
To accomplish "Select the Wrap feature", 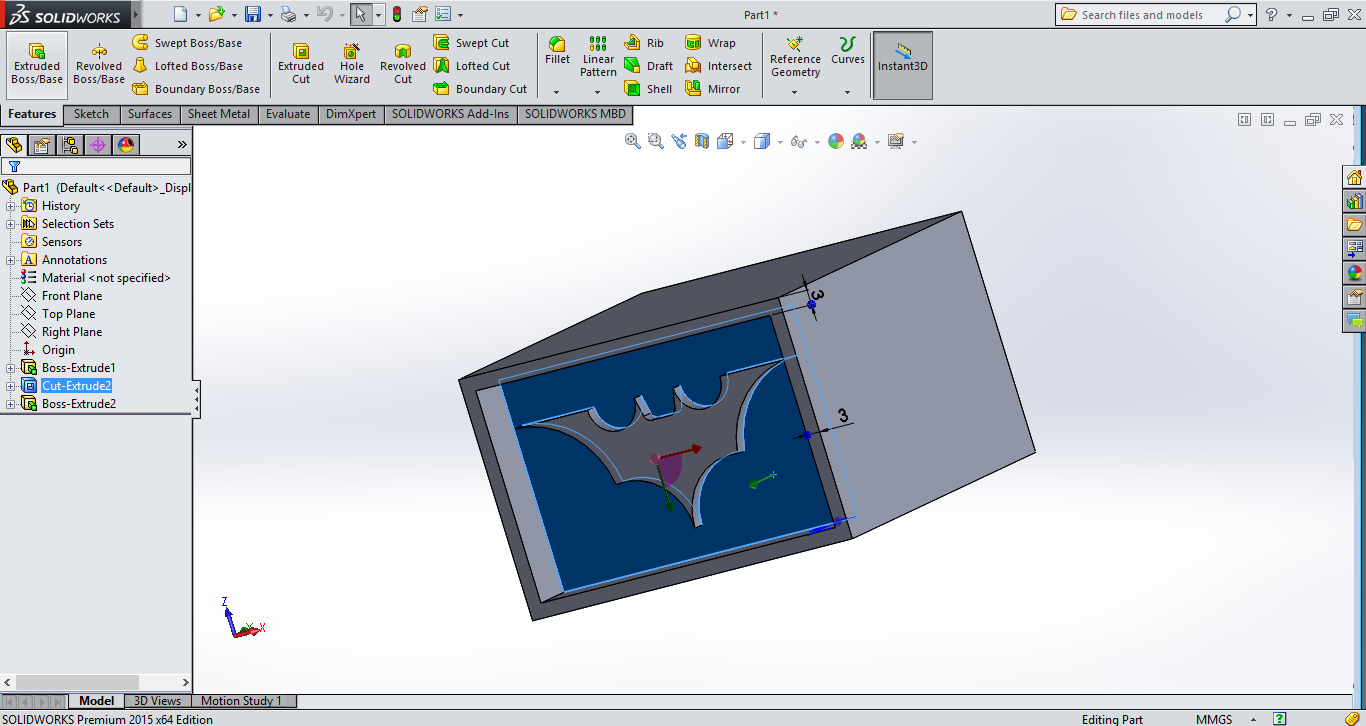I will [x=711, y=43].
